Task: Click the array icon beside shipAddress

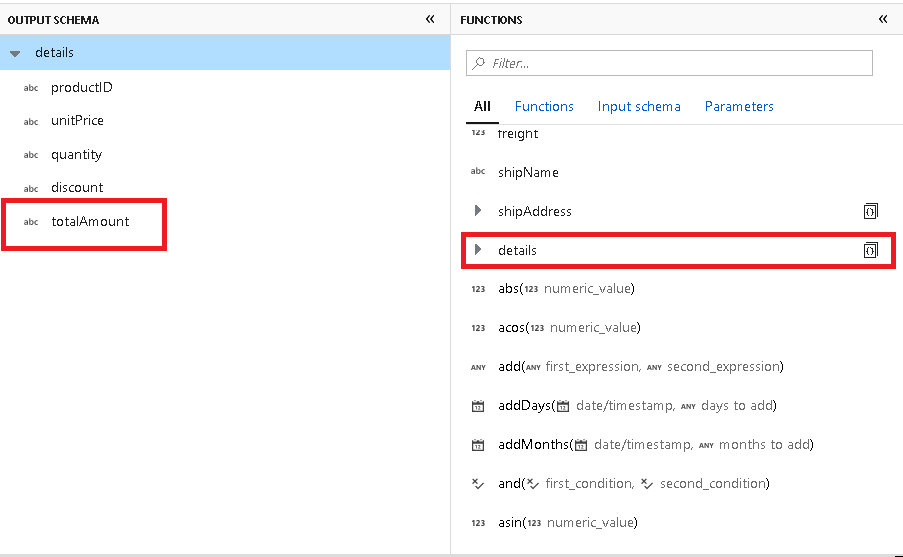Action: coord(870,211)
